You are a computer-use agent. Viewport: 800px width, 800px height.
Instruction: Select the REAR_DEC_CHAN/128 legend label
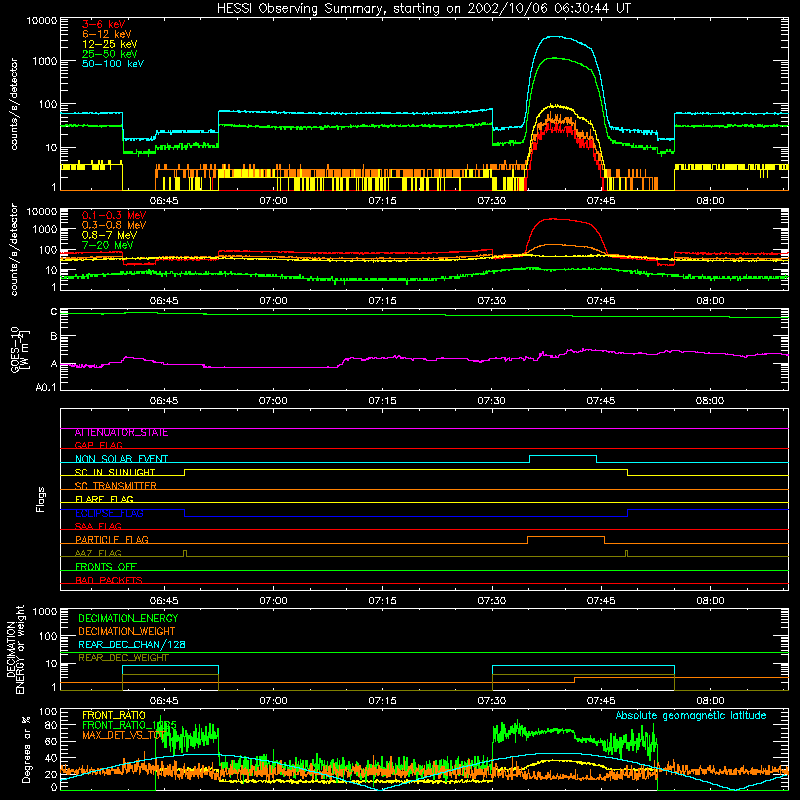(x=132, y=644)
